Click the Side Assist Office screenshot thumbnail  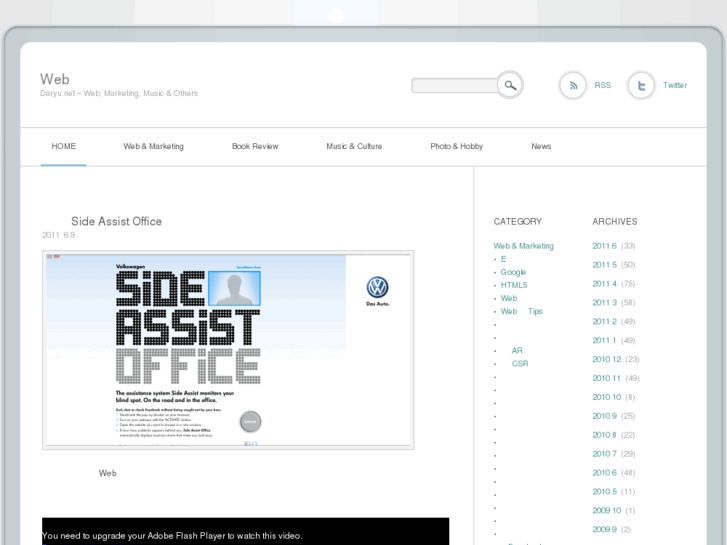coord(228,350)
